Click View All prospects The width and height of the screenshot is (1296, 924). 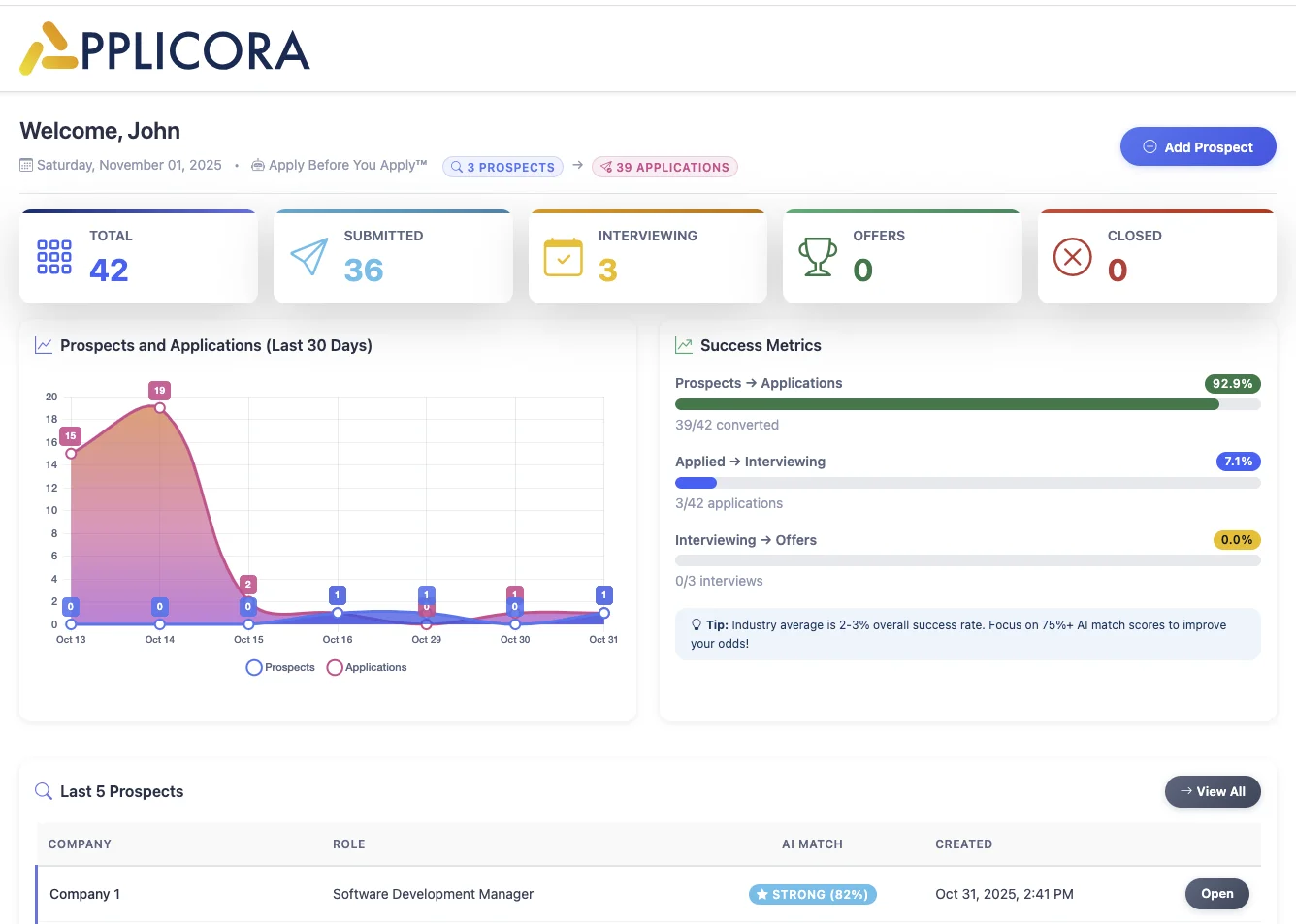click(x=1213, y=791)
